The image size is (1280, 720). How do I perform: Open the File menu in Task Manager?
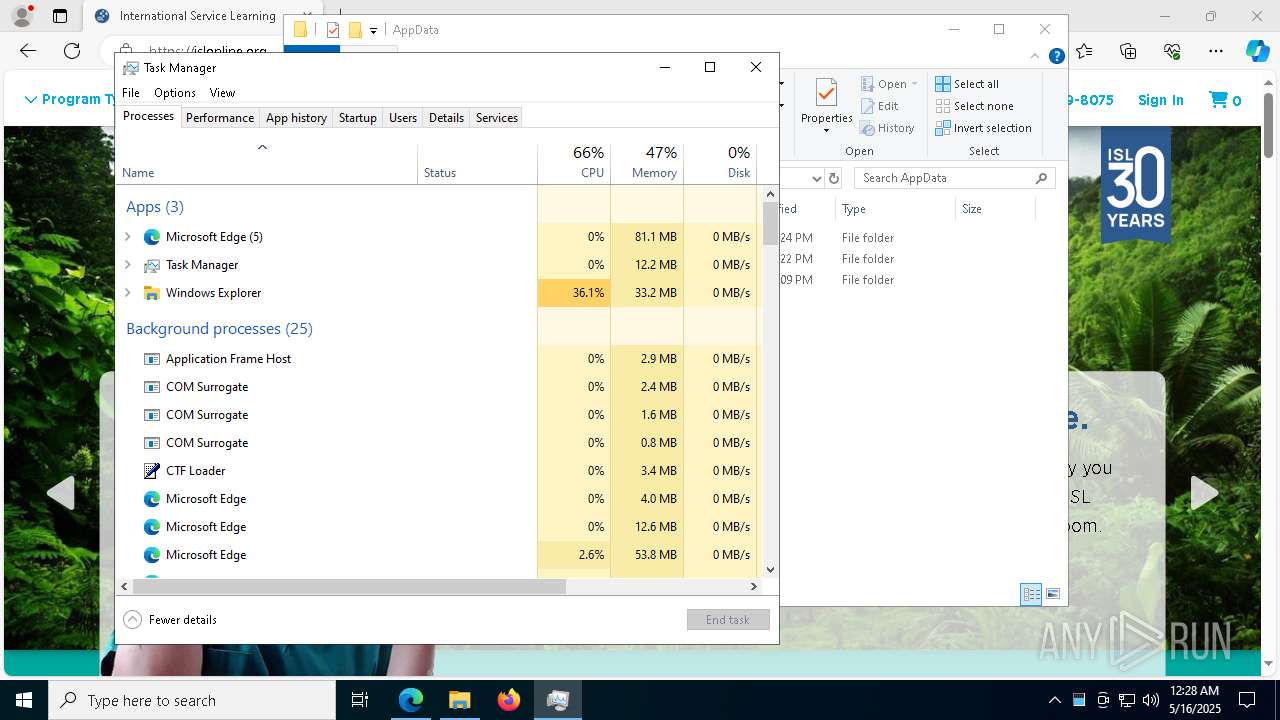[x=131, y=93]
